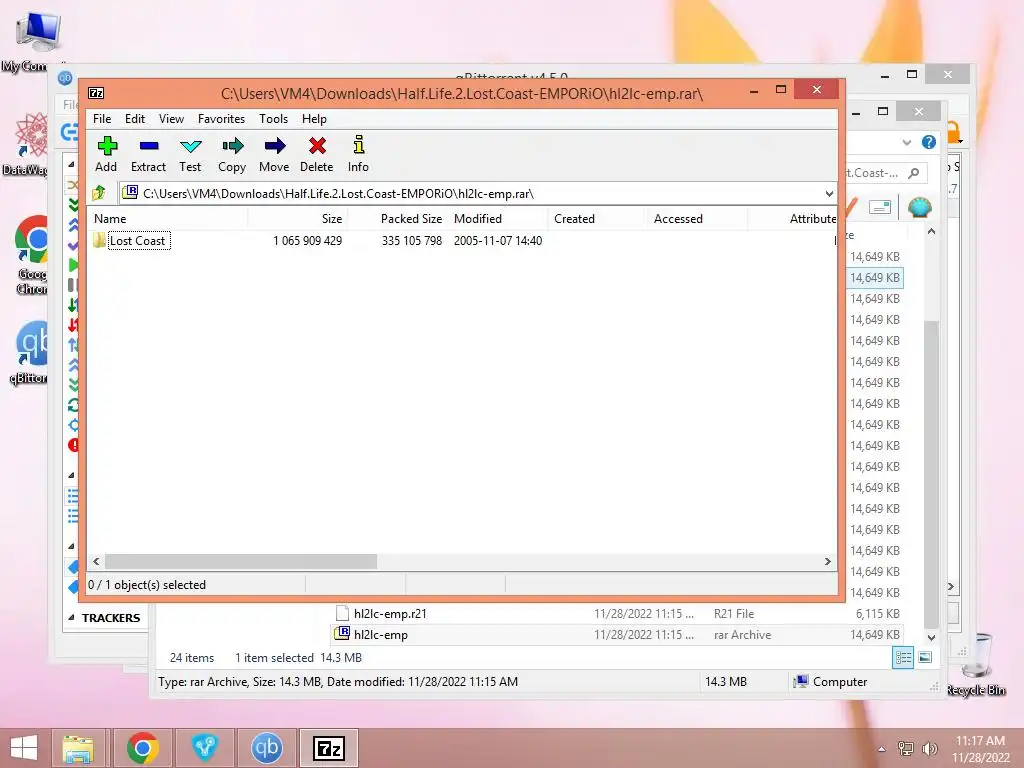Image resolution: width=1024 pixels, height=768 pixels.
Task: Switch Explorer to details view icon
Action: point(903,658)
